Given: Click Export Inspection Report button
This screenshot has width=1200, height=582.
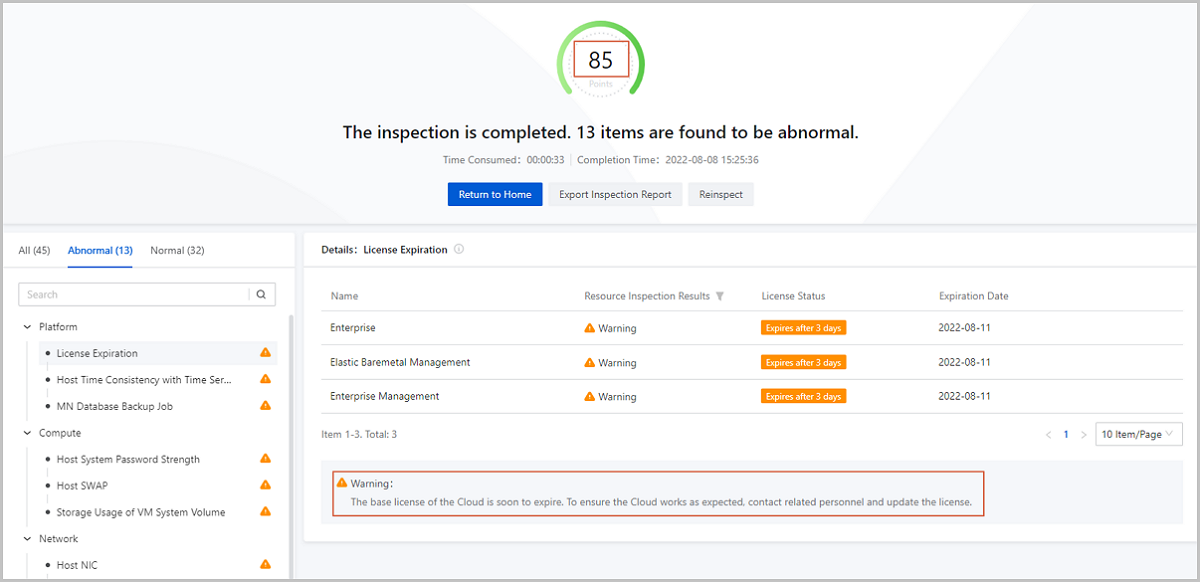Looking at the screenshot, I should pos(615,194).
